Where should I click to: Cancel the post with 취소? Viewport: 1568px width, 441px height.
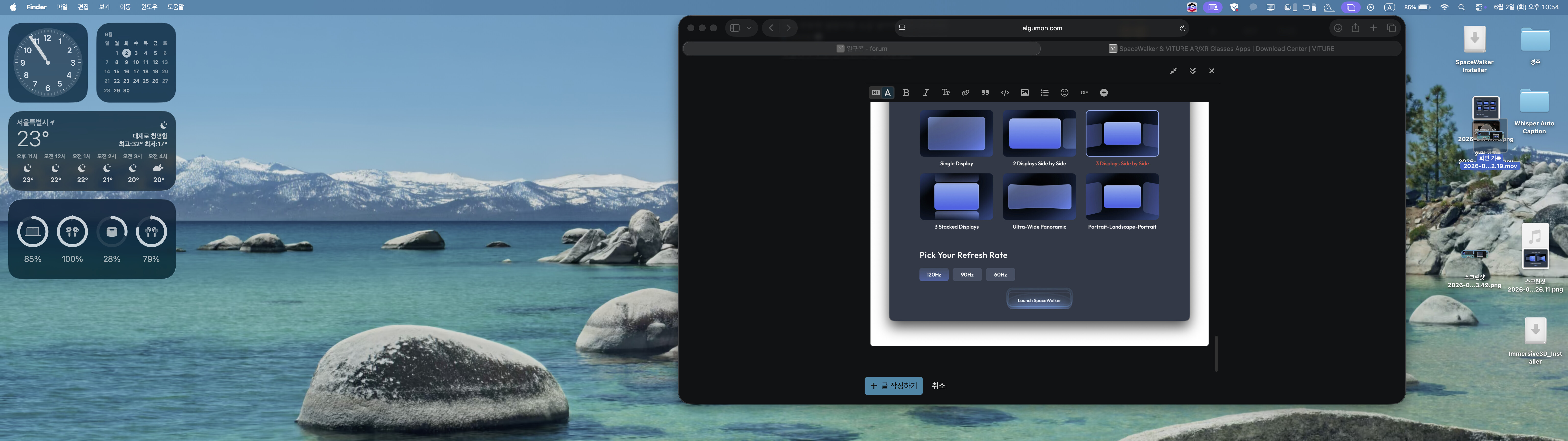939,386
